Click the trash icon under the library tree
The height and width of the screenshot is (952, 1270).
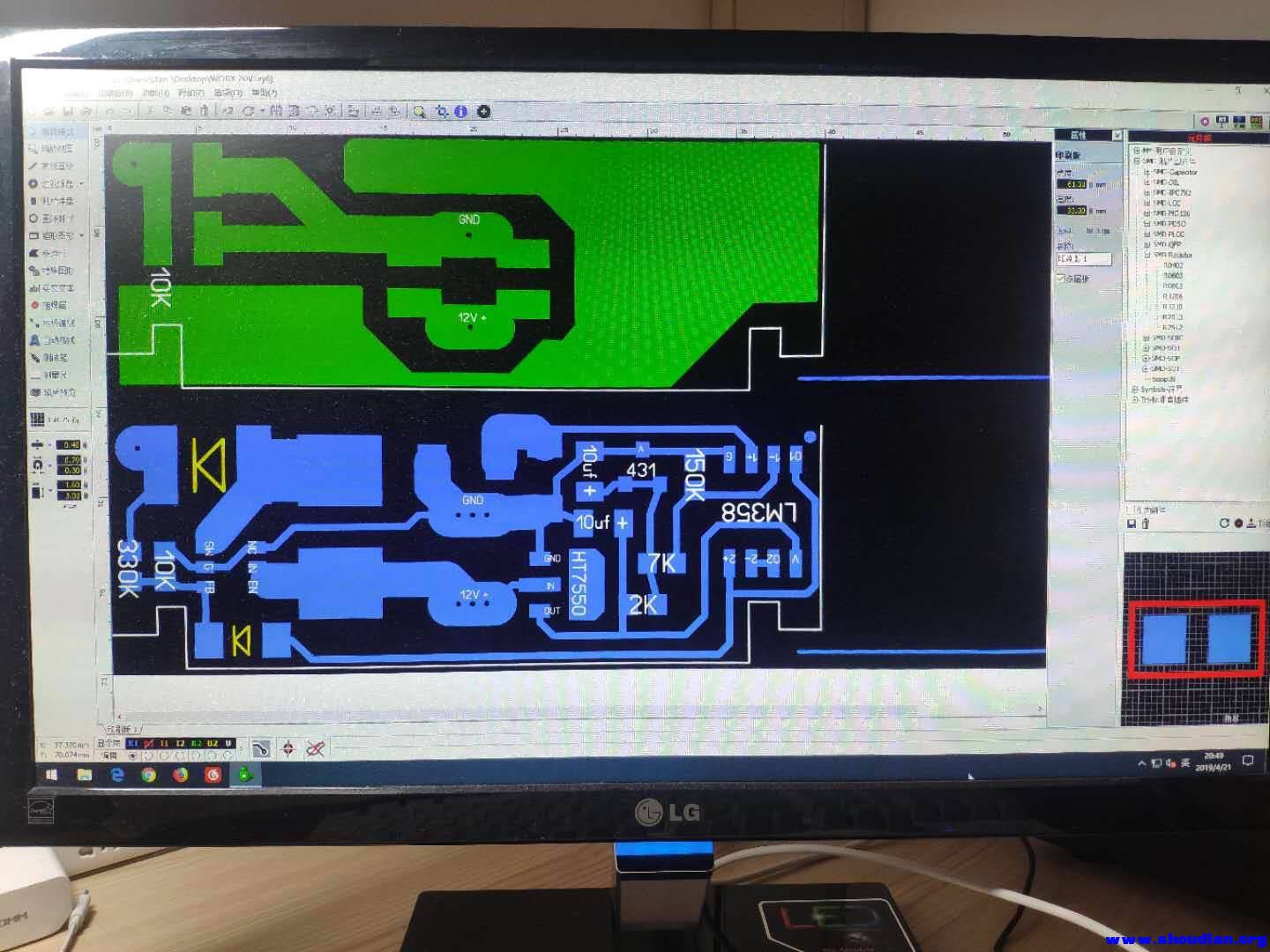coord(1145,524)
